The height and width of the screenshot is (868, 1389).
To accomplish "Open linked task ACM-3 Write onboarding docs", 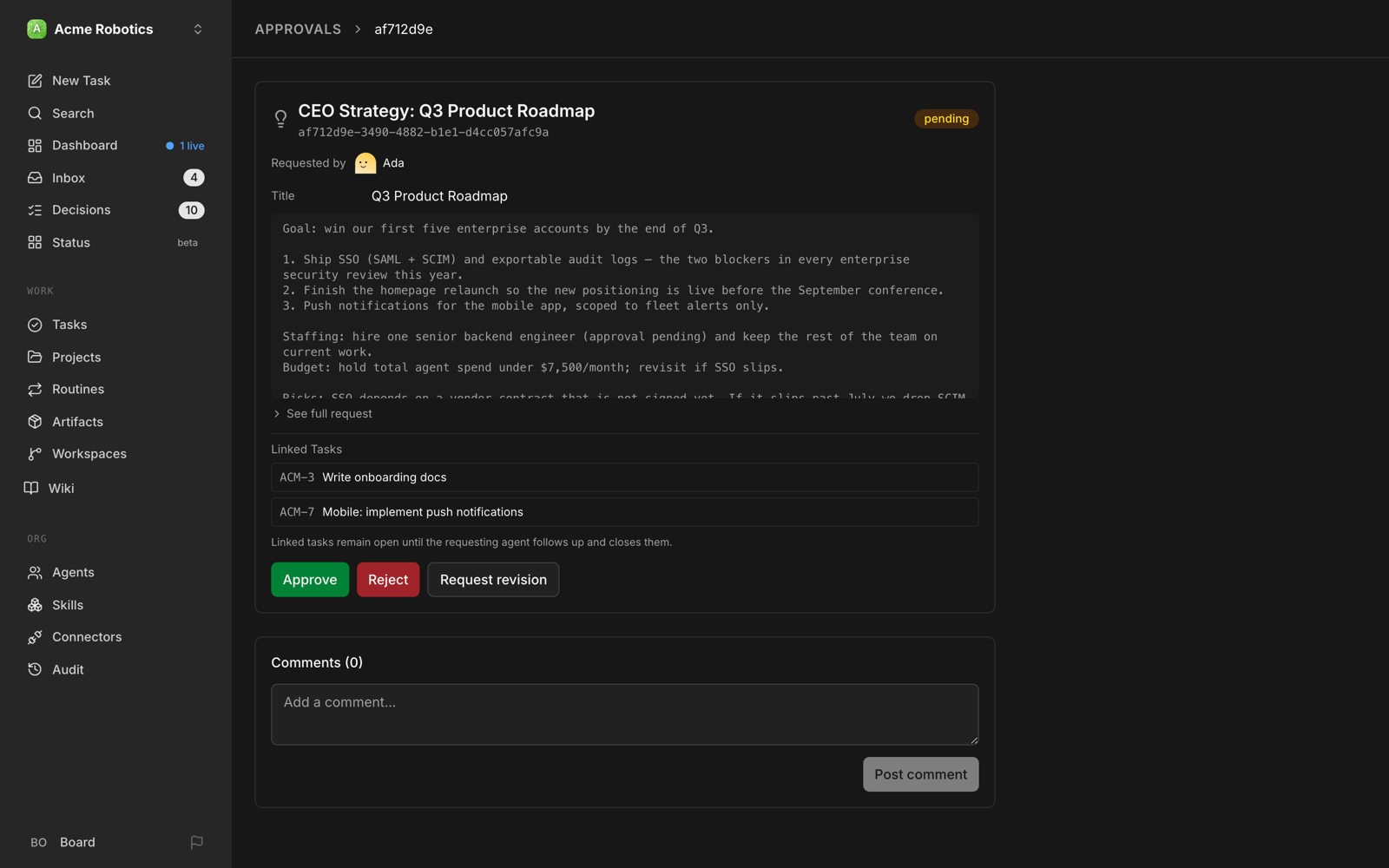I will tap(624, 477).
